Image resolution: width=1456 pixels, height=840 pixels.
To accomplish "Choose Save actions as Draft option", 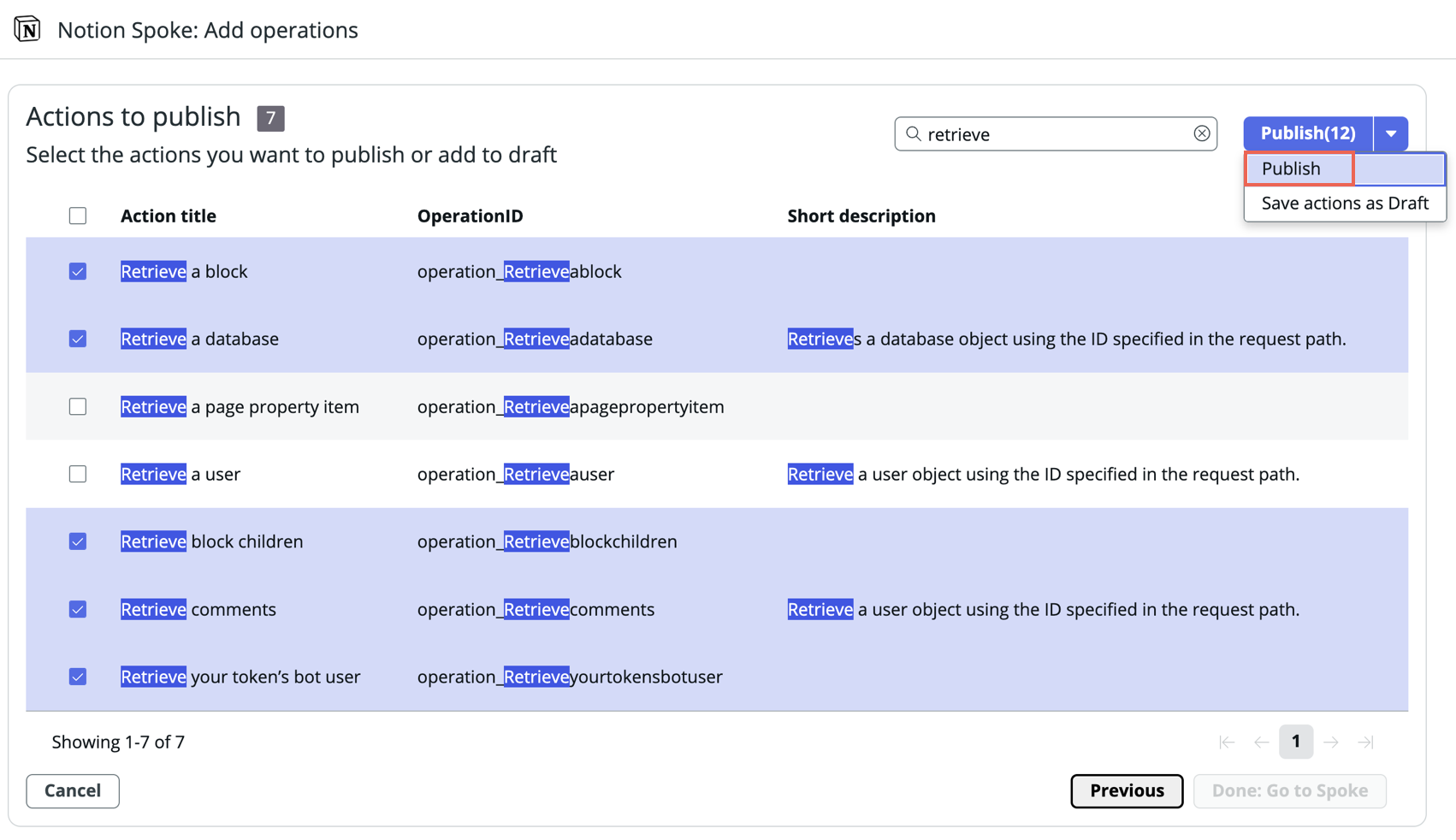I will click(1345, 204).
